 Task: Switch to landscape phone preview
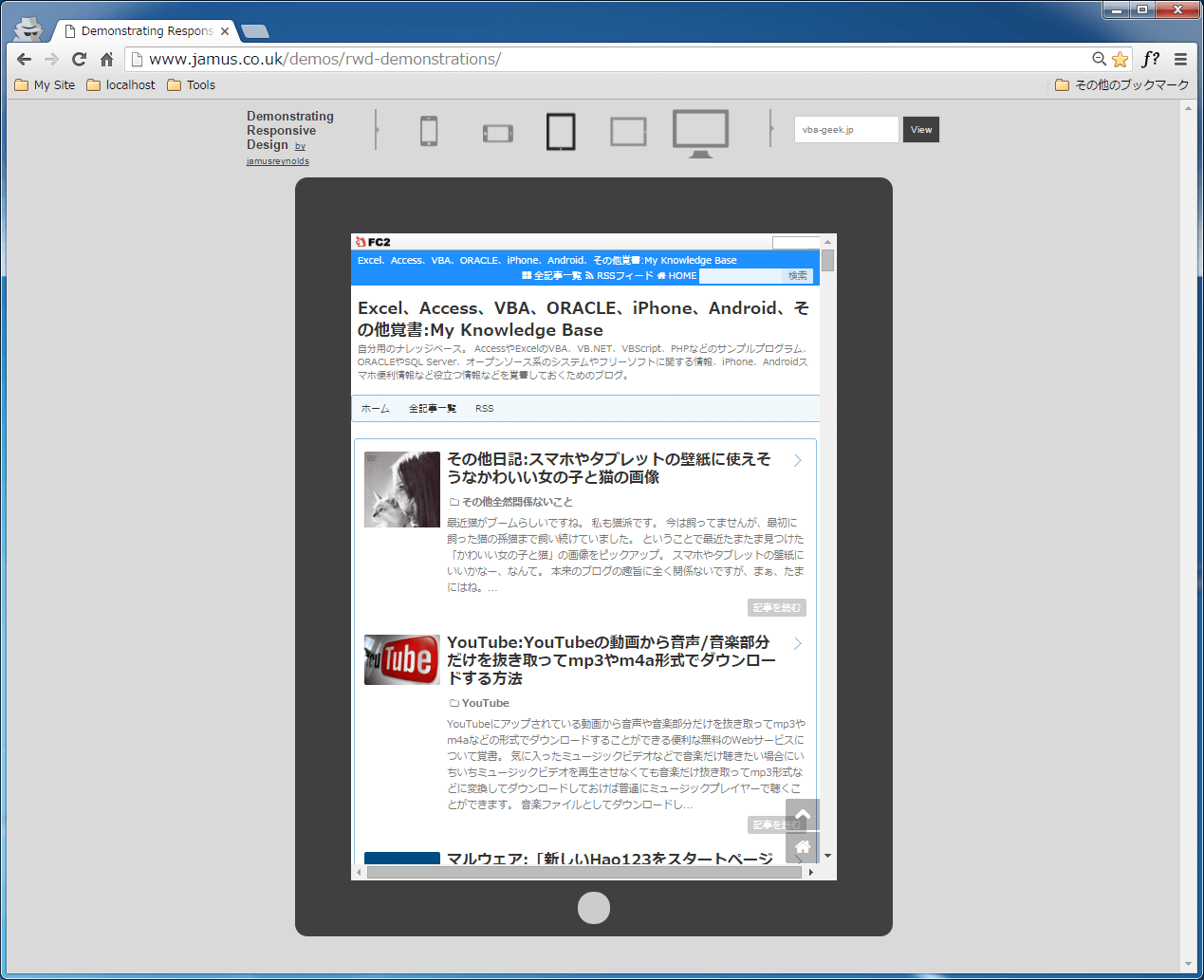[x=497, y=133]
